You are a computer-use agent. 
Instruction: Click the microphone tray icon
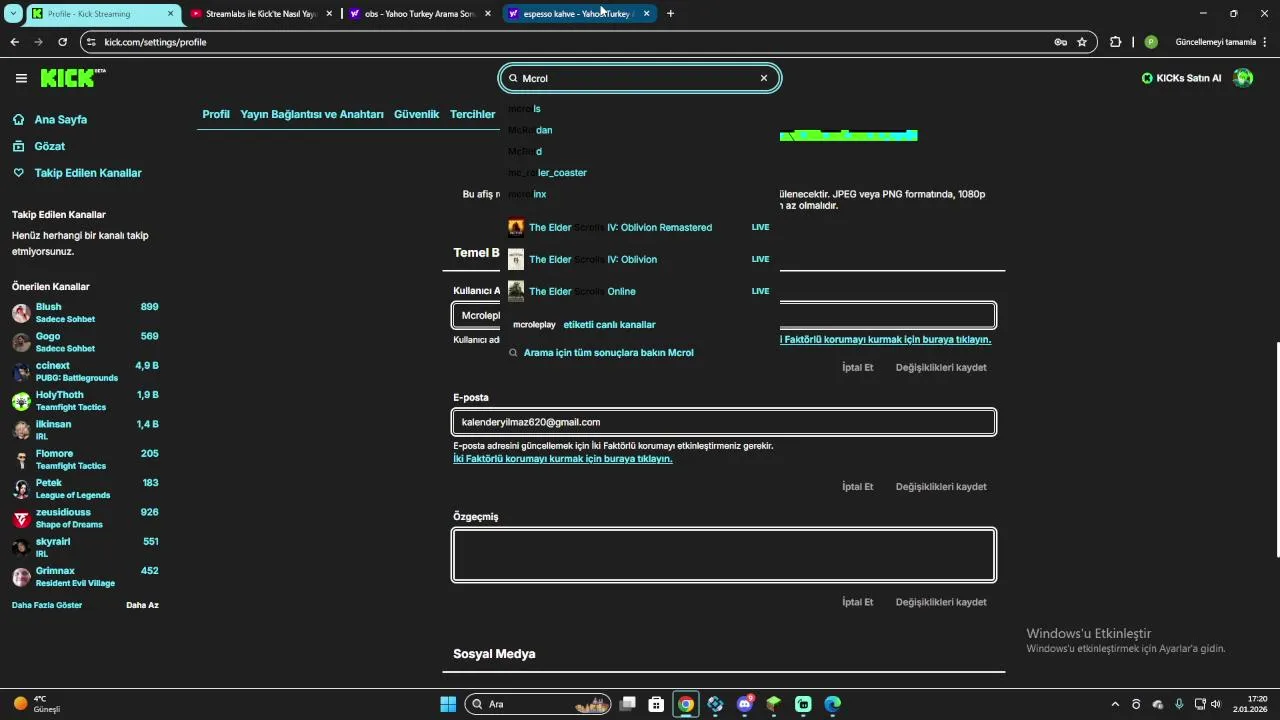pos(1179,704)
